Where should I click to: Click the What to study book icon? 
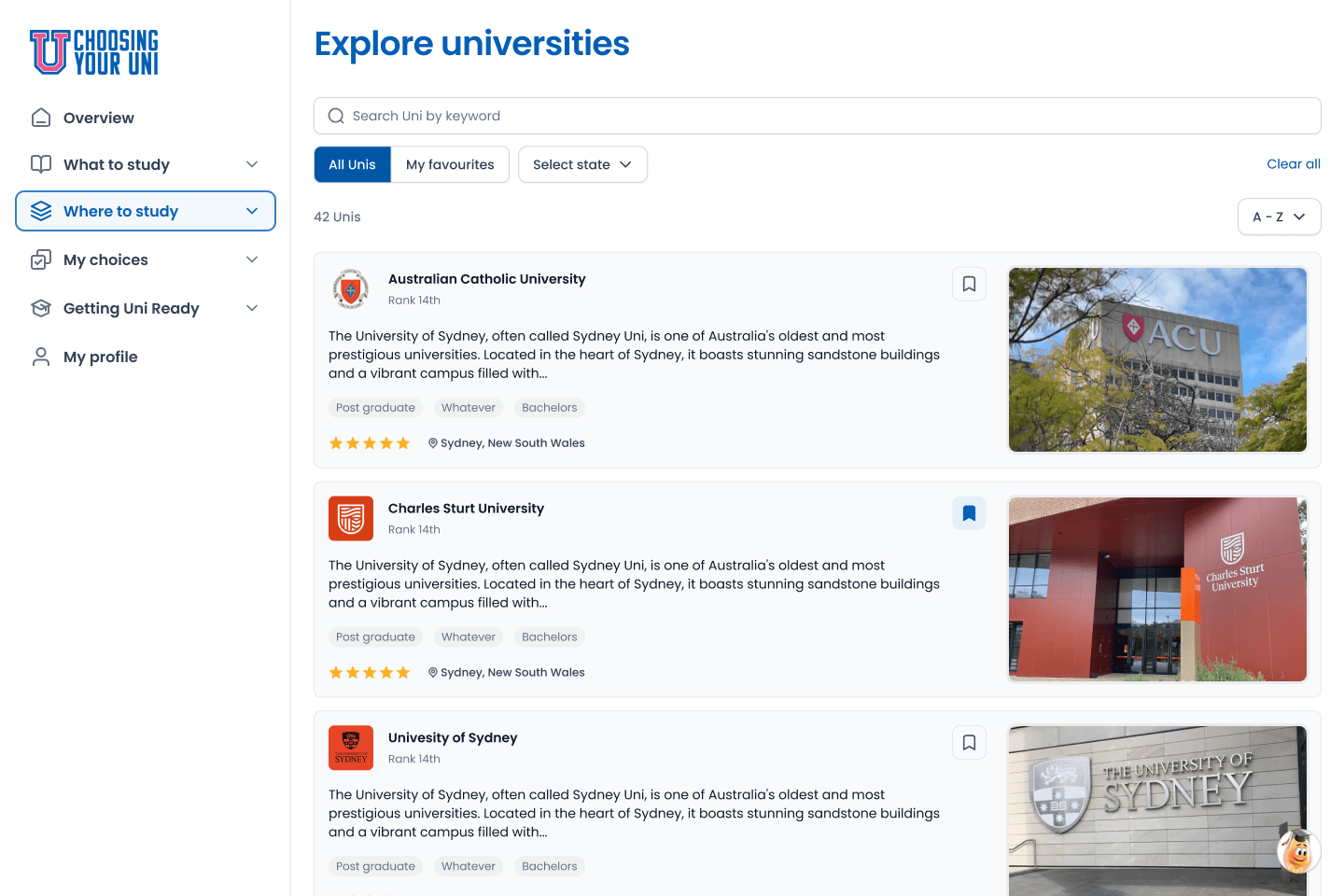pos(41,164)
